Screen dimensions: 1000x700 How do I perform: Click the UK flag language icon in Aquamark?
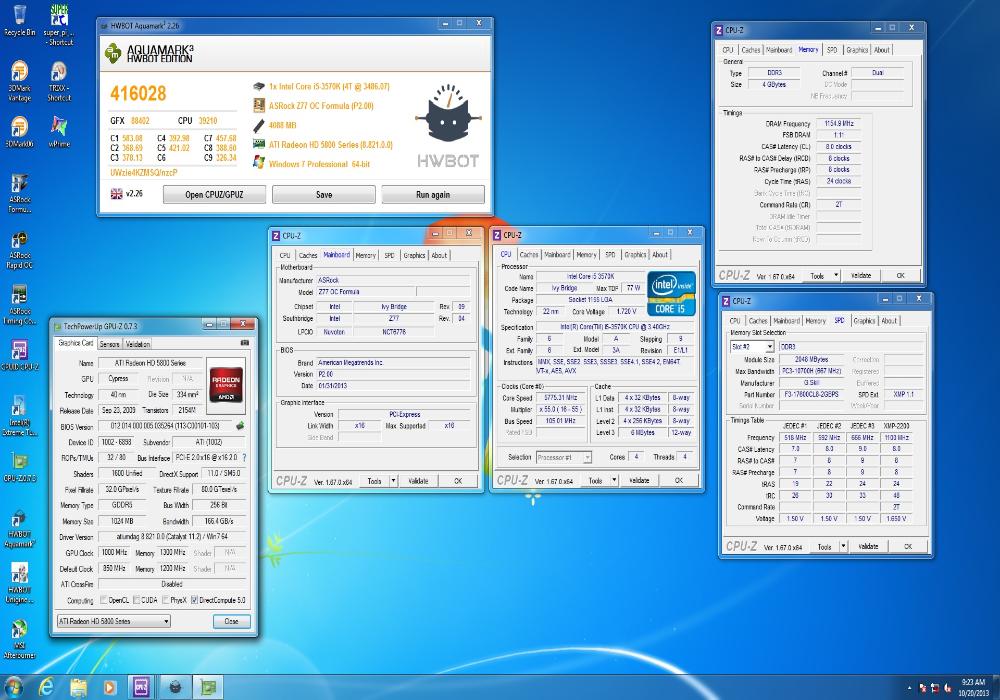[116, 194]
